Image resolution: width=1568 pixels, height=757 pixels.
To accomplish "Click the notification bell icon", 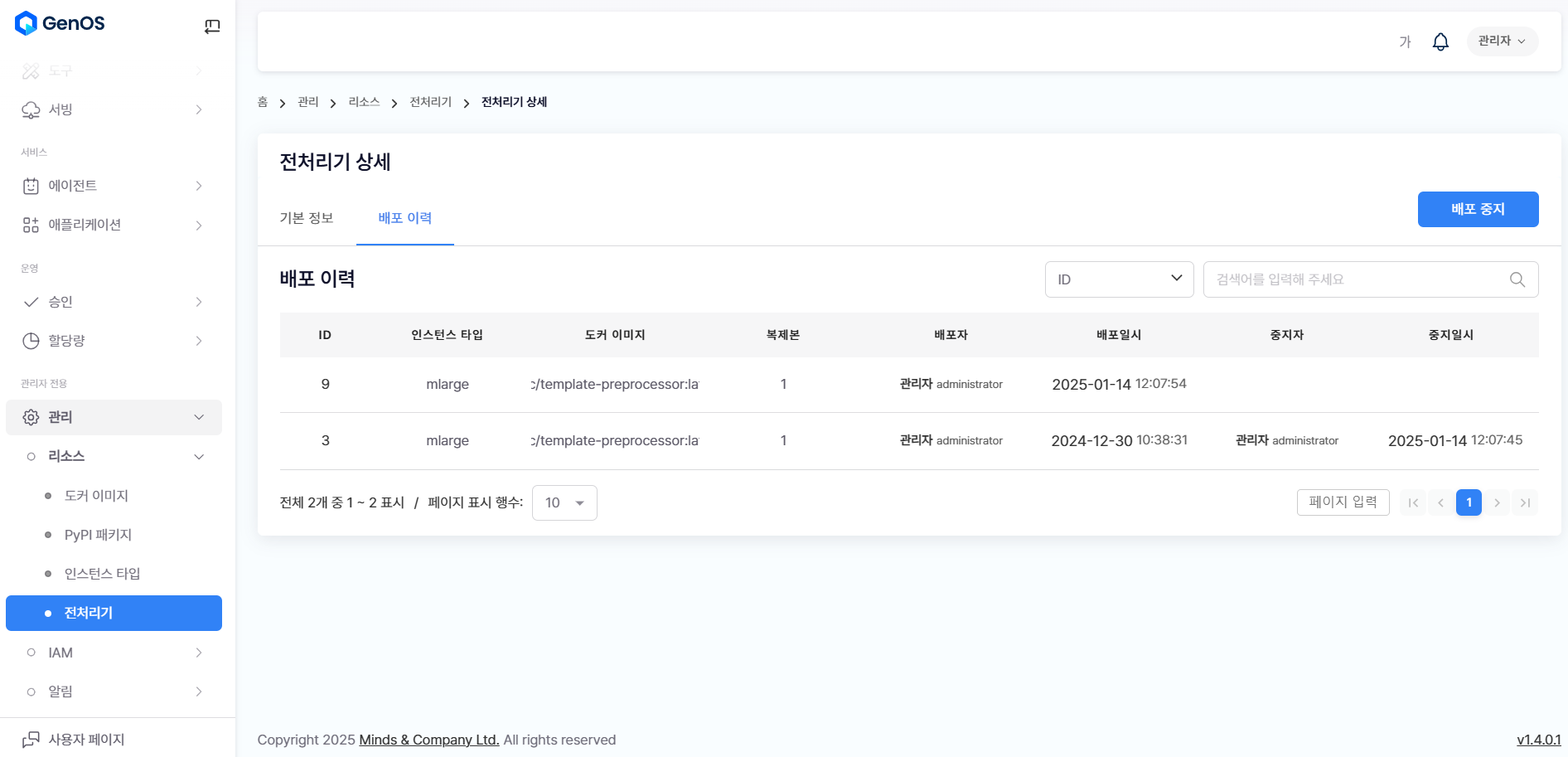I will [1440, 41].
